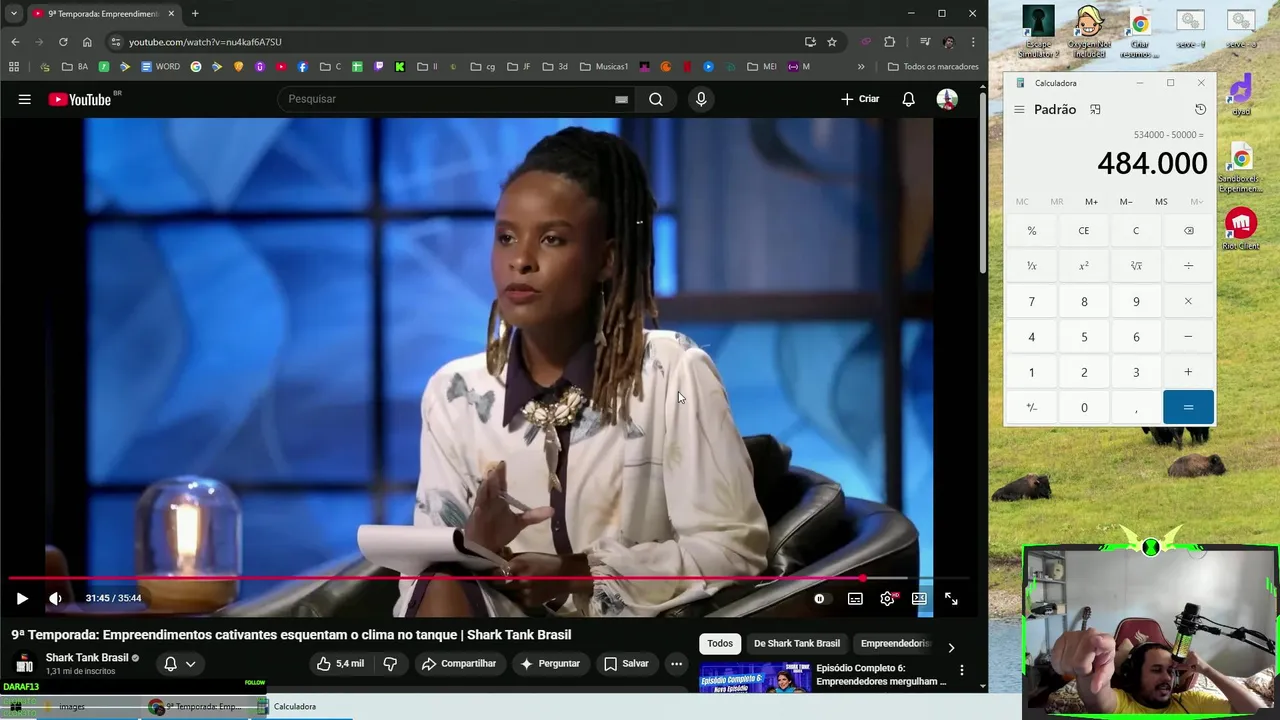Mute the video volume
Viewport: 1280px width, 720px height.
[55, 598]
